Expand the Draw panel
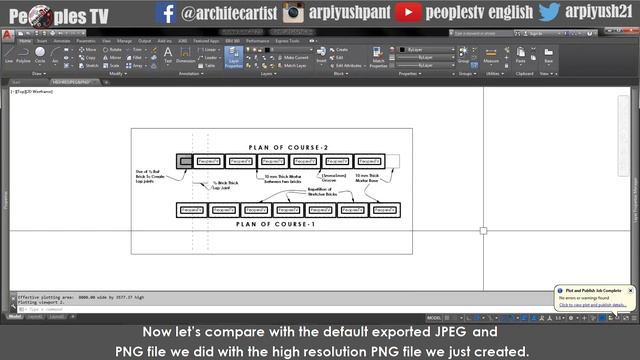Image resolution: width=640 pixels, height=360 pixels. [x=39, y=73]
